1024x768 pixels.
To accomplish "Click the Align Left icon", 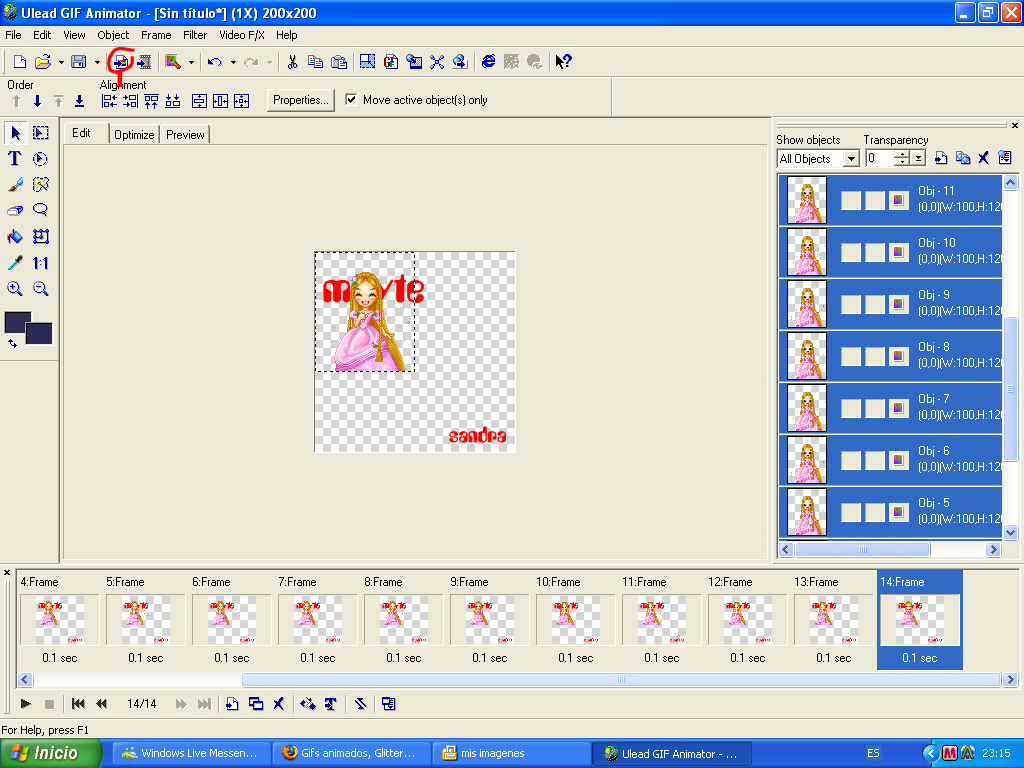I will pos(109,101).
